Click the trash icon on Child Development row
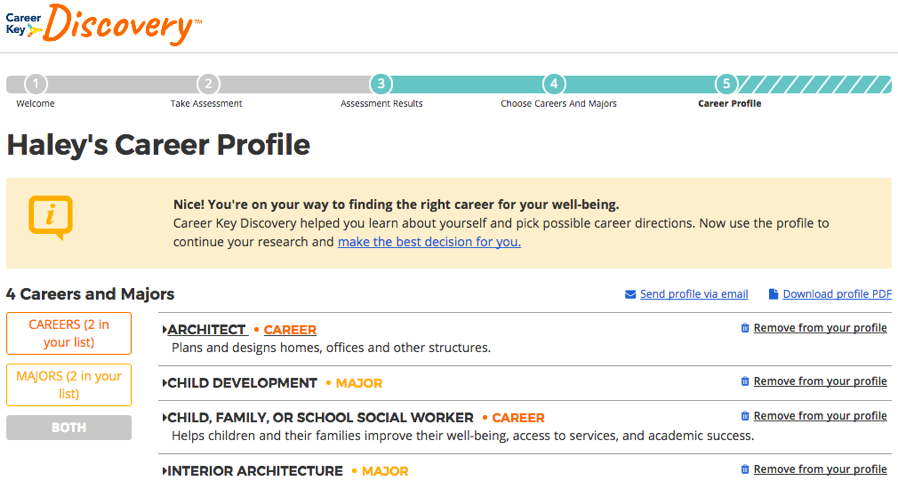Viewport: 898px width, 489px height. (x=745, y=381)
